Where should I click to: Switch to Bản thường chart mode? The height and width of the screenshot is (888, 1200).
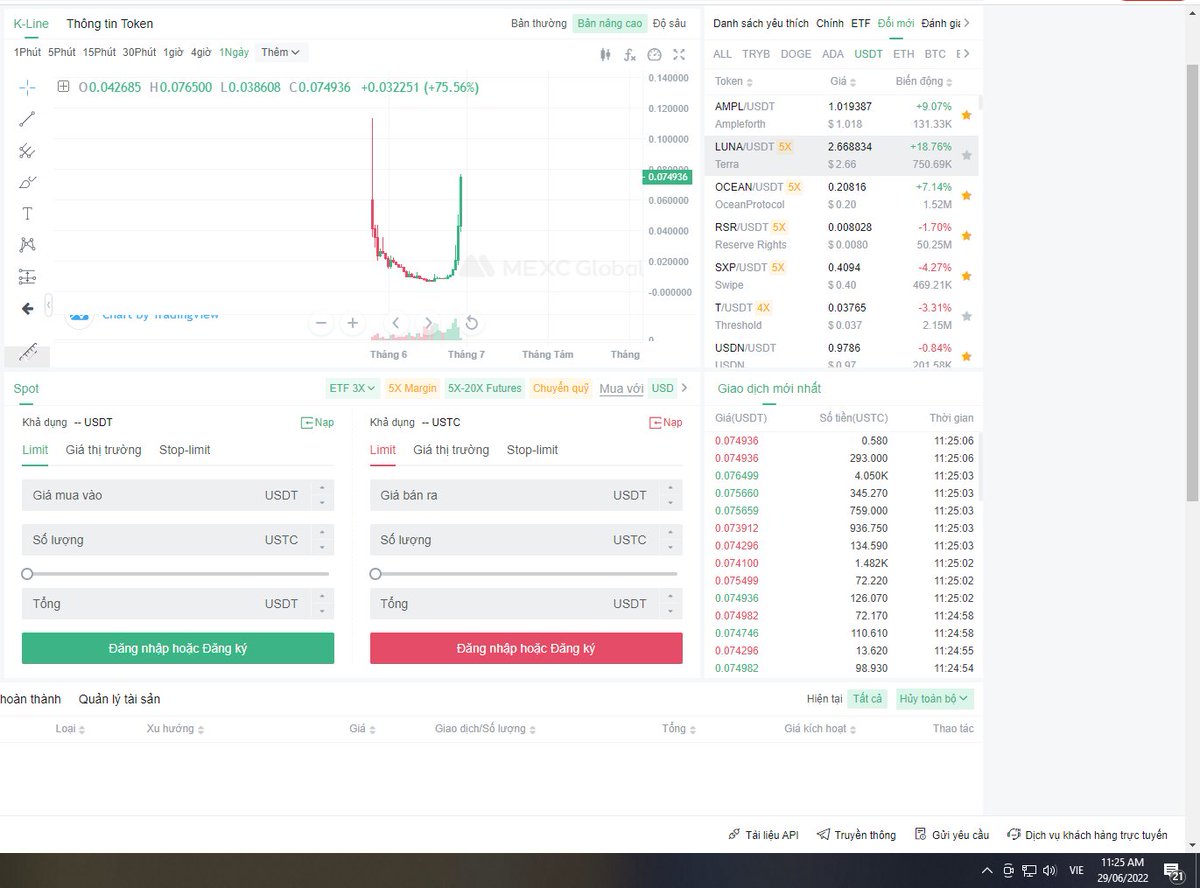[539, 23]
